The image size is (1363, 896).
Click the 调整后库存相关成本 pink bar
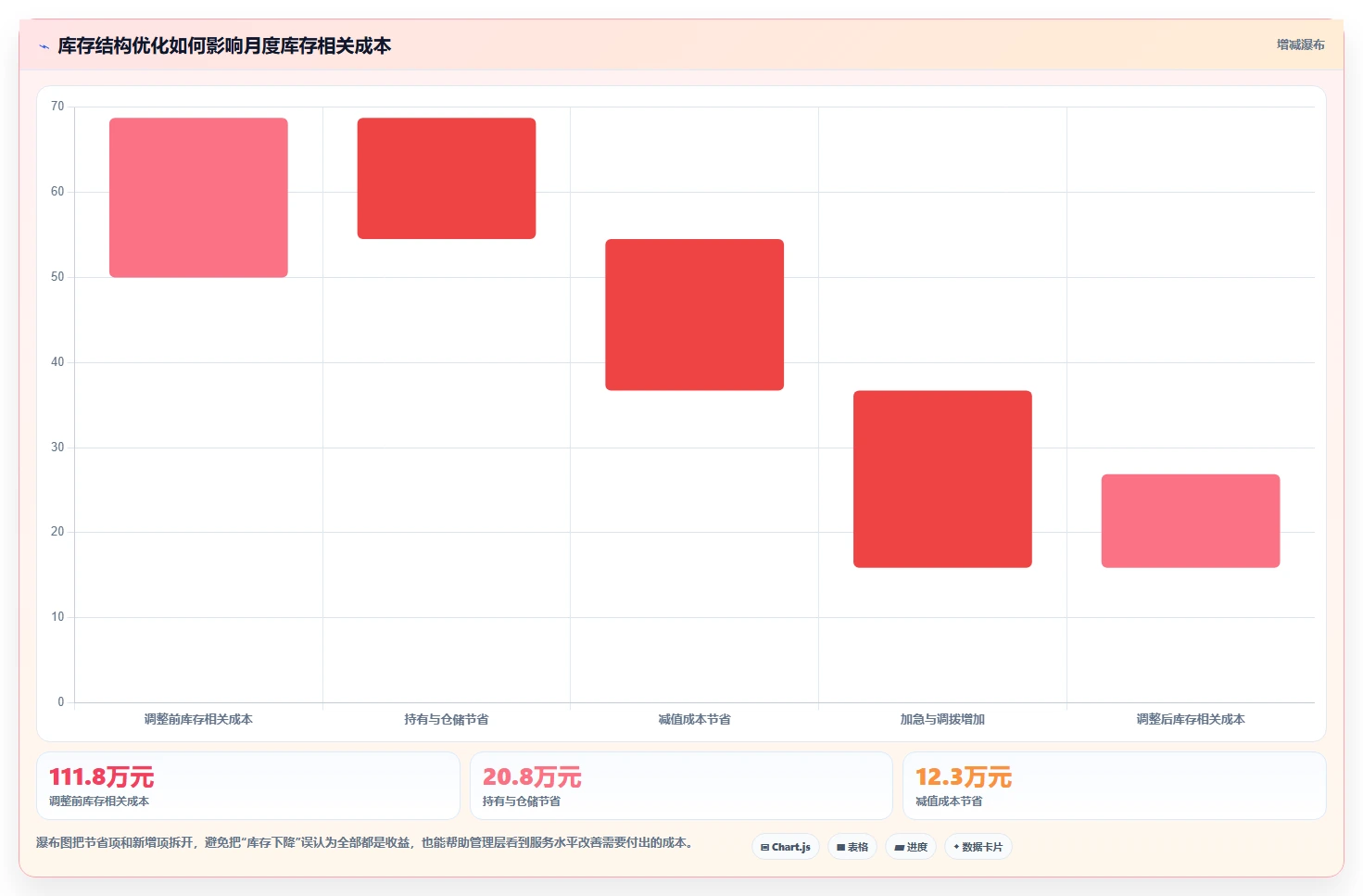point(1191,521)
